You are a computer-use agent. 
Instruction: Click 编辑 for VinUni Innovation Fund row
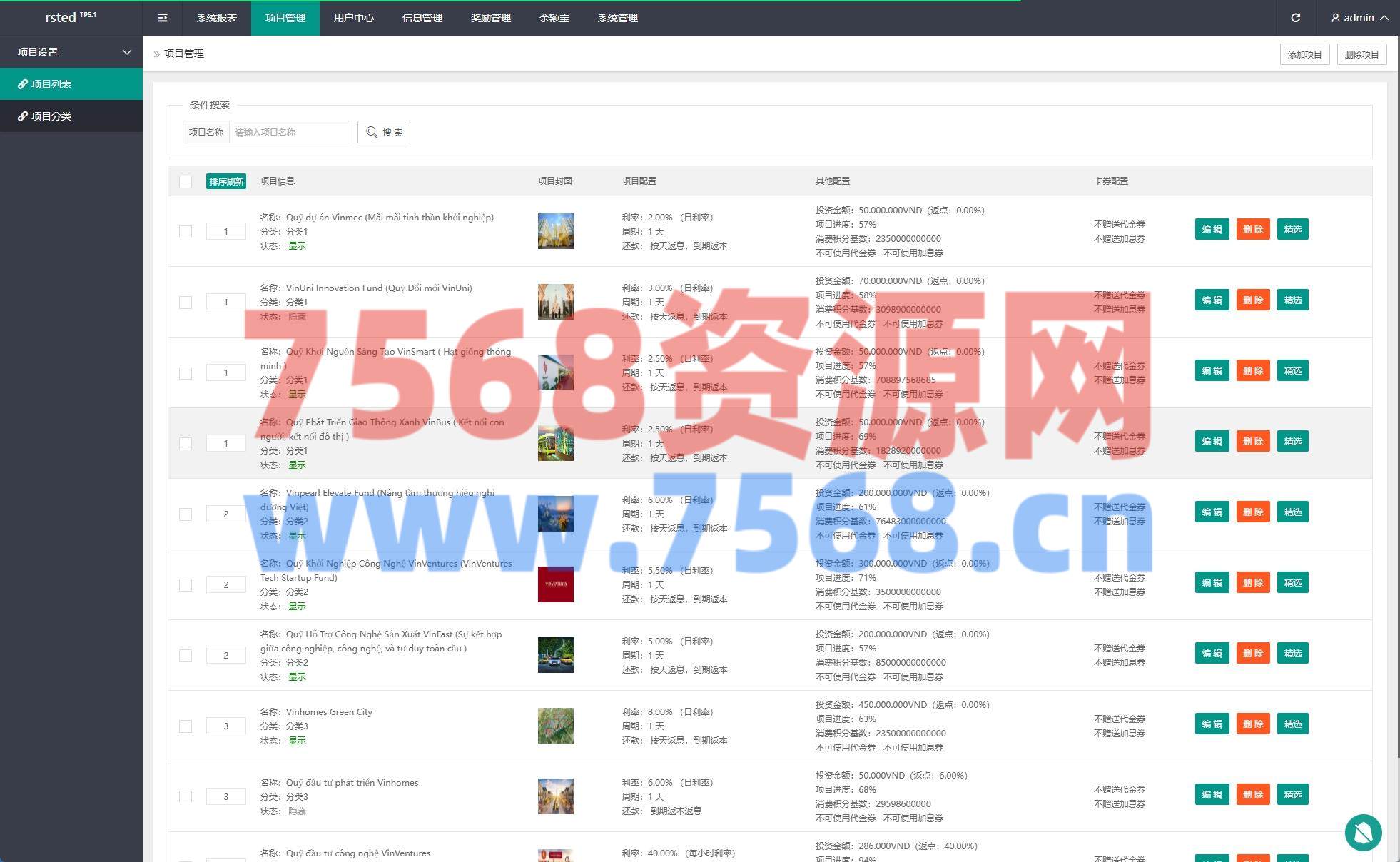(x=1212, y=300)
